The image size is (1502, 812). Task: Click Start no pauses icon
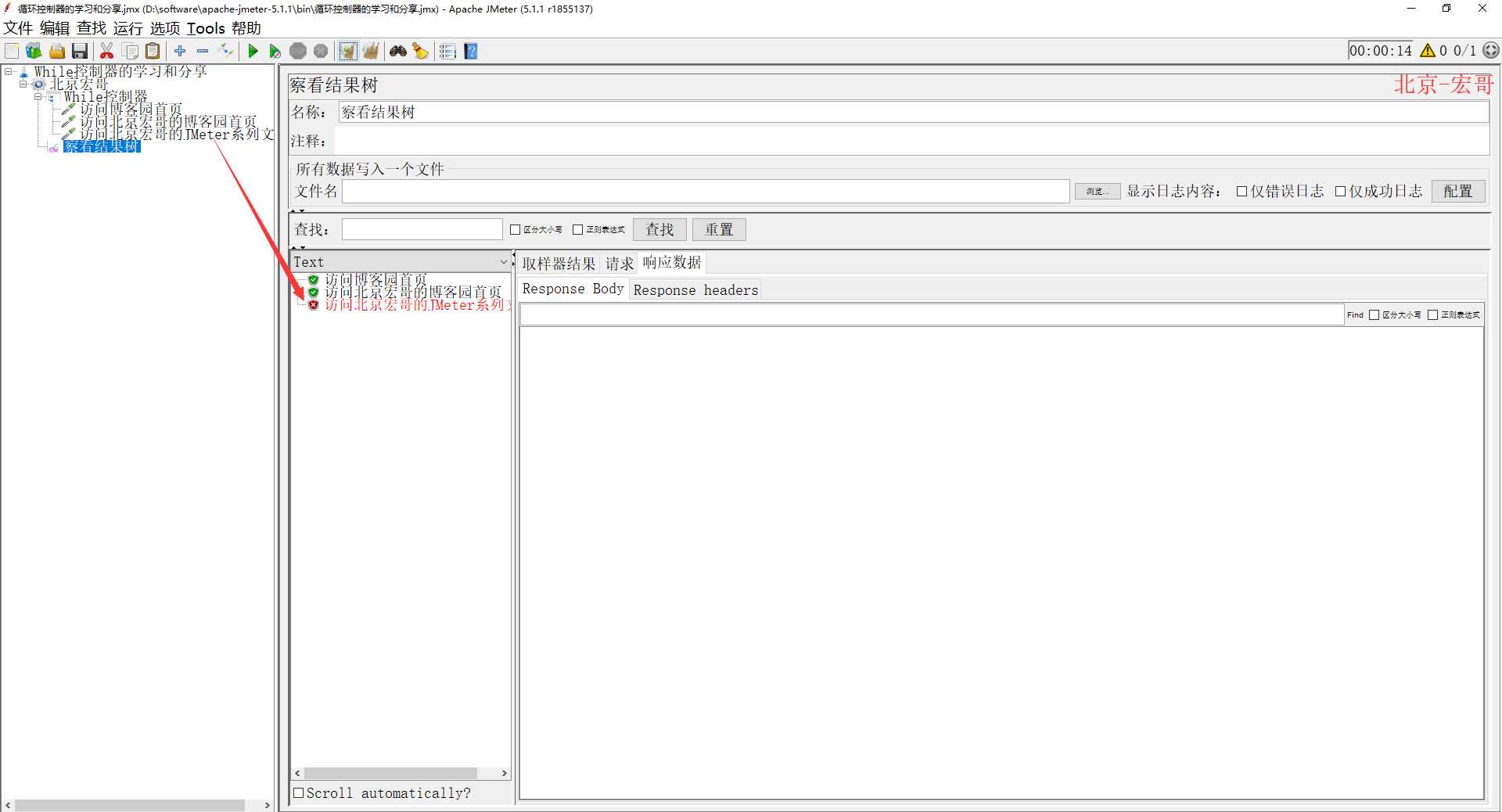(x=275, y=52)
